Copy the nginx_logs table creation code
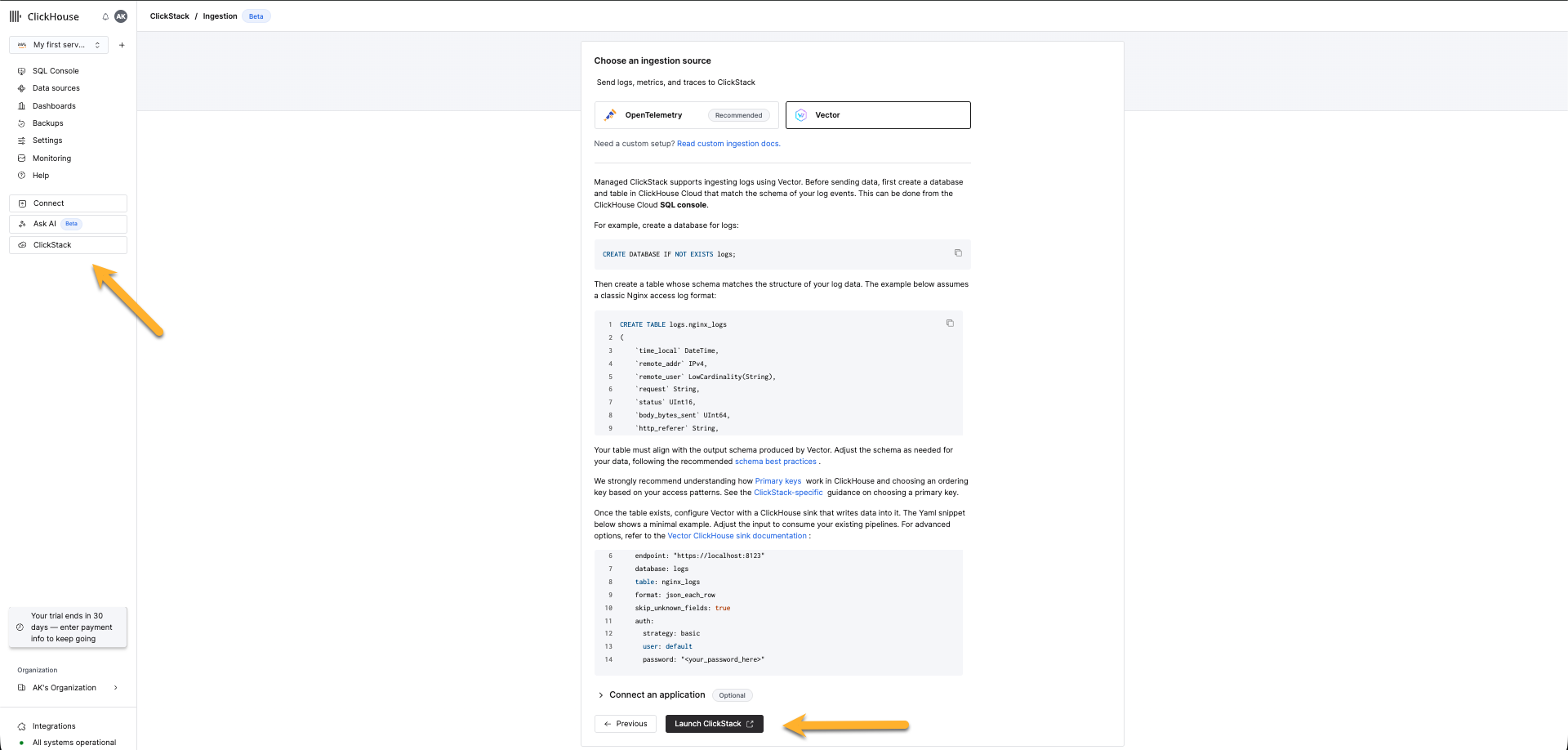 click(949, 324)
